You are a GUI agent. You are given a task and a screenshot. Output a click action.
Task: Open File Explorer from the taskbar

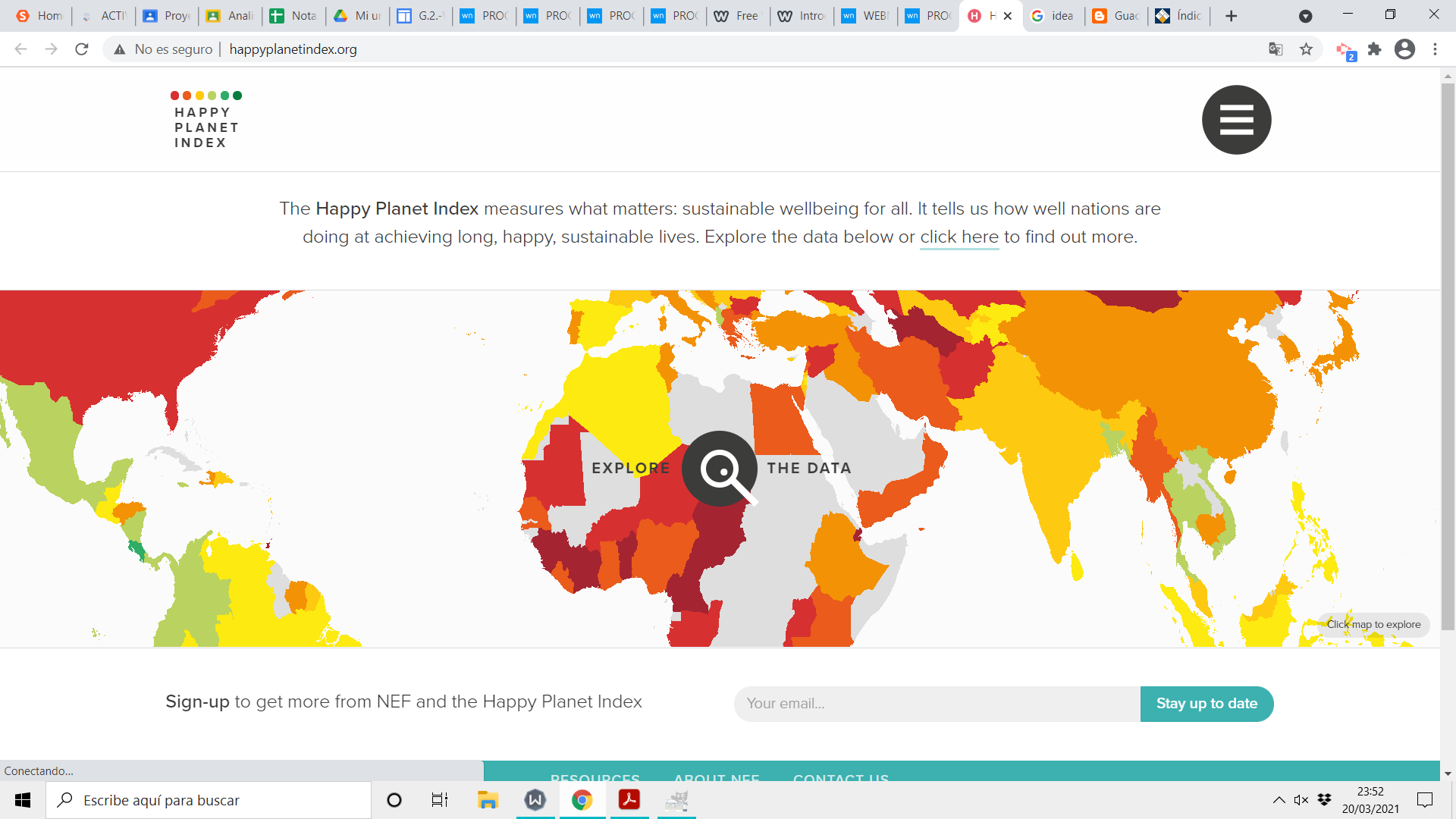point(488,800)
